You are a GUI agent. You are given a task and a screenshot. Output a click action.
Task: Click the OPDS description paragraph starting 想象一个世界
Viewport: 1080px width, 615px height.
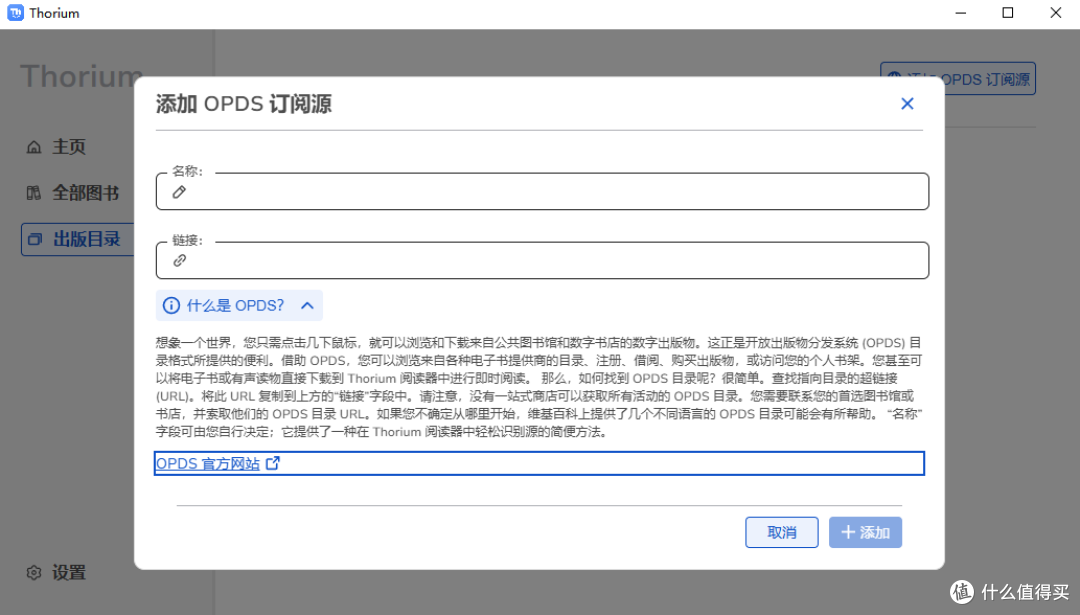tap(539, 387)
